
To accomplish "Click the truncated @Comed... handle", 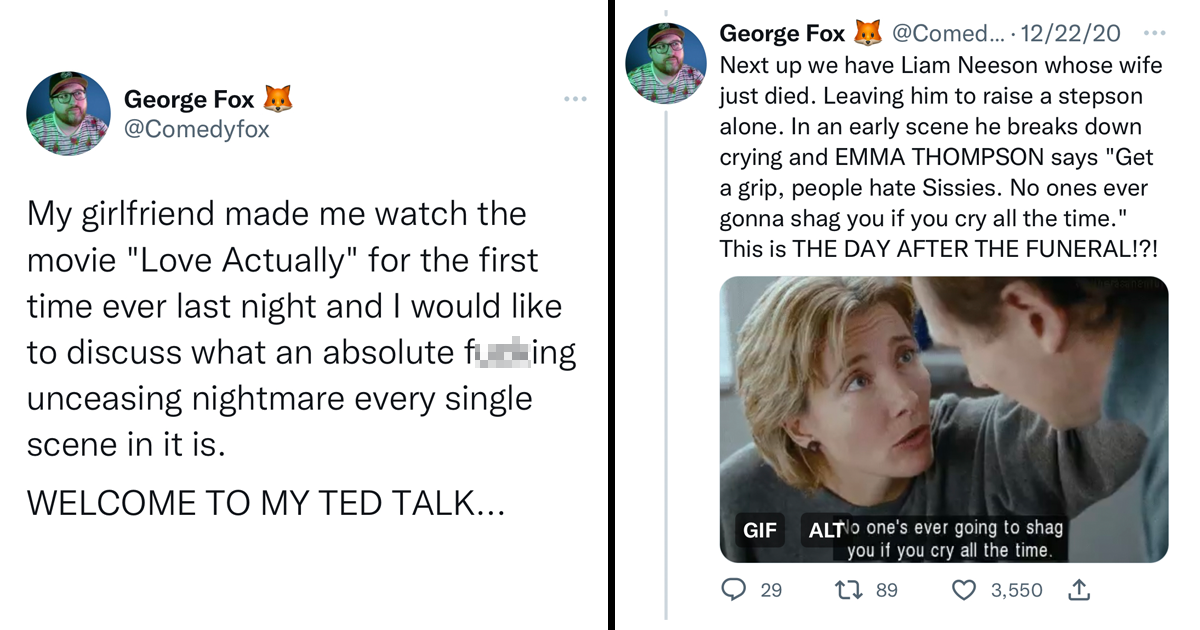I will 948,32.
